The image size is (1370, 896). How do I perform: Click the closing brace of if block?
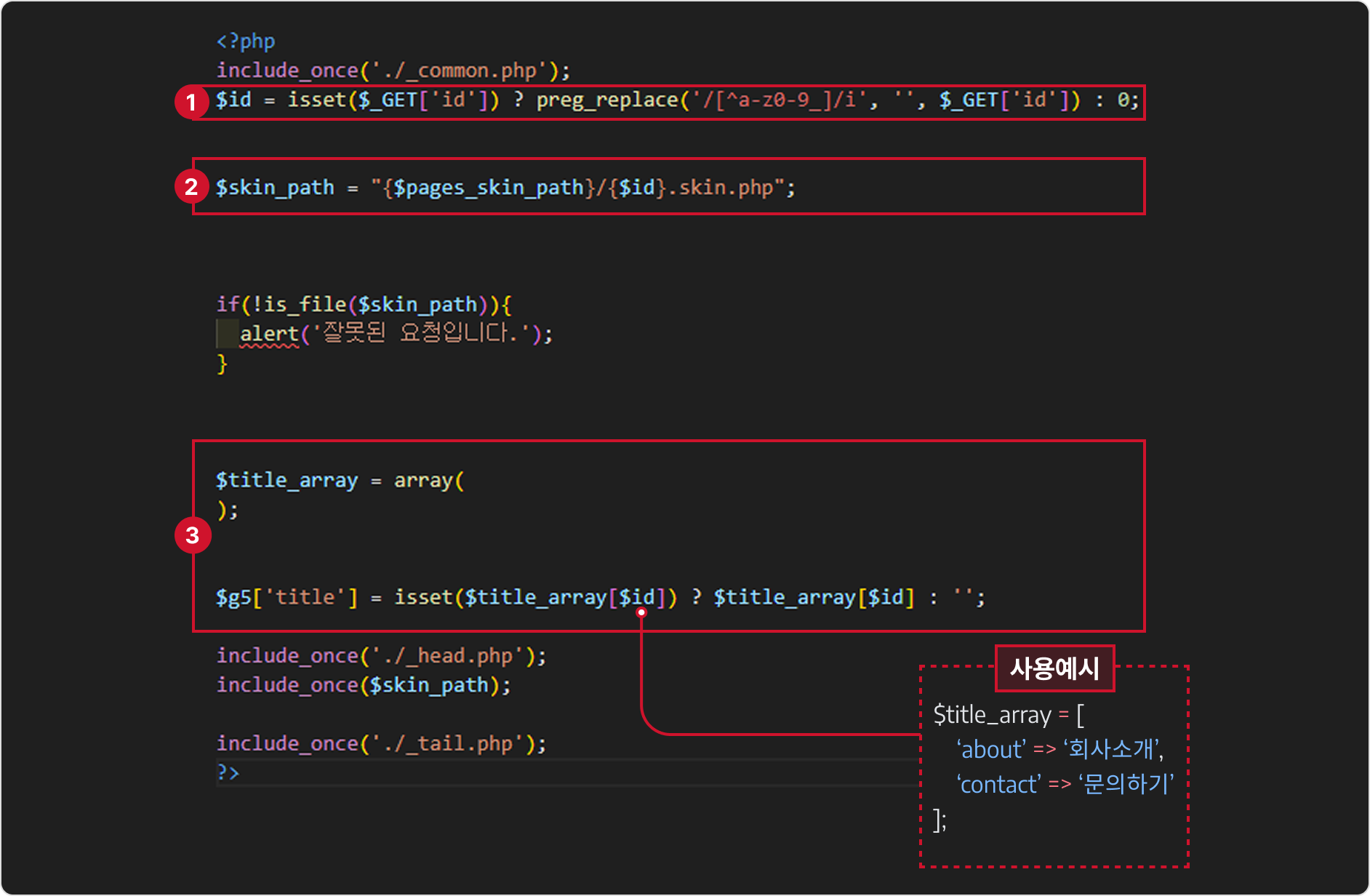point(222,364)
